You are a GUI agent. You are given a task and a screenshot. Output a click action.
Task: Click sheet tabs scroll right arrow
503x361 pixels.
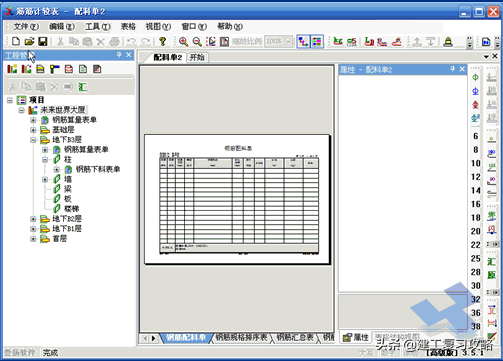click(x=154, y=338)
